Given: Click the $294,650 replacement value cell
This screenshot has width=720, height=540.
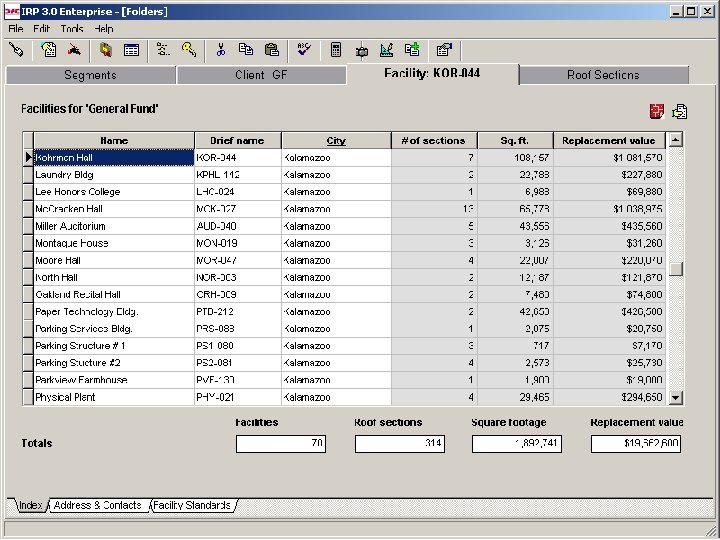Looking at the screenshot, I should [x=609, y=397].
